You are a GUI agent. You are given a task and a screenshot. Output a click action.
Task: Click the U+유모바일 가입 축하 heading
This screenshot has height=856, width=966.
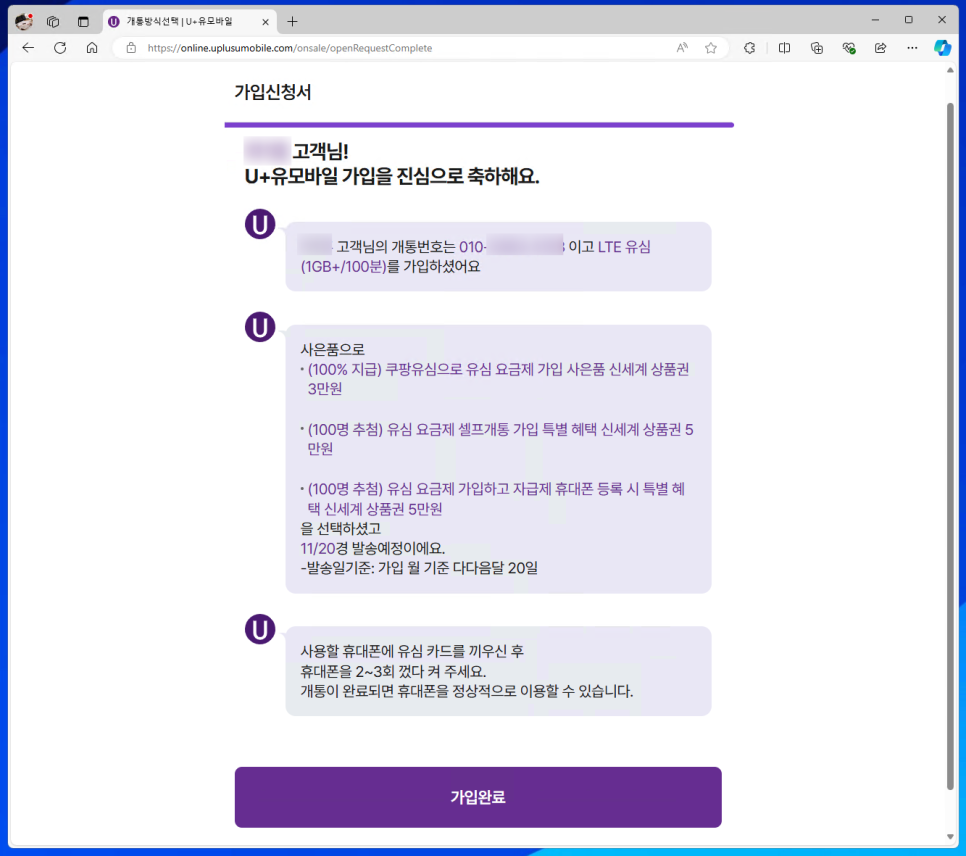392,177
